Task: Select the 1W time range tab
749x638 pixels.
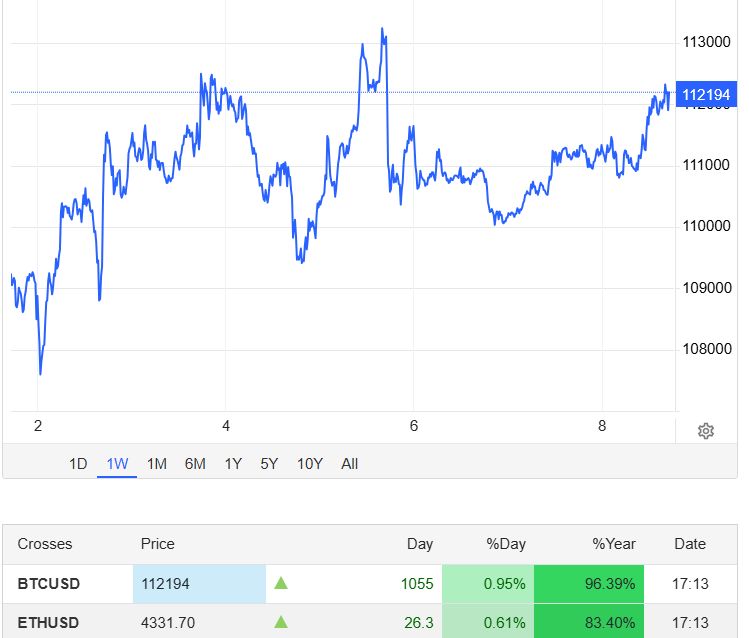Action: click(117, 464)
